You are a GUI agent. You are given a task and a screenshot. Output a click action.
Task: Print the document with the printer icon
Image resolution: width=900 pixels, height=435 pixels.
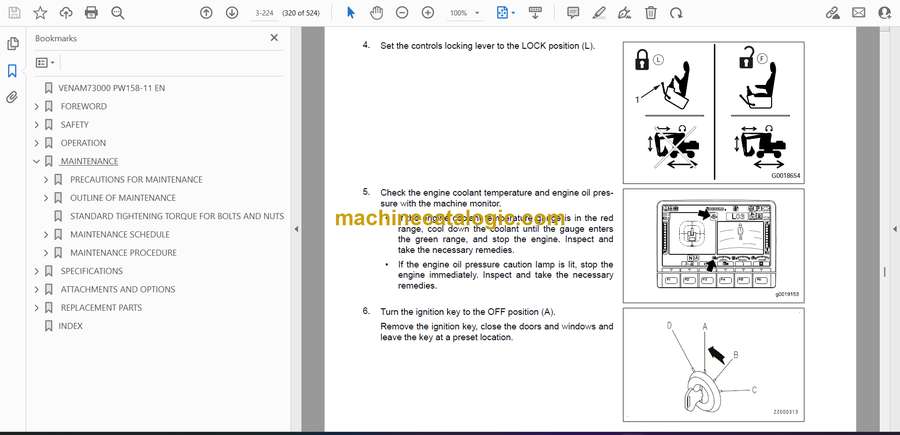tap(91, 13)
